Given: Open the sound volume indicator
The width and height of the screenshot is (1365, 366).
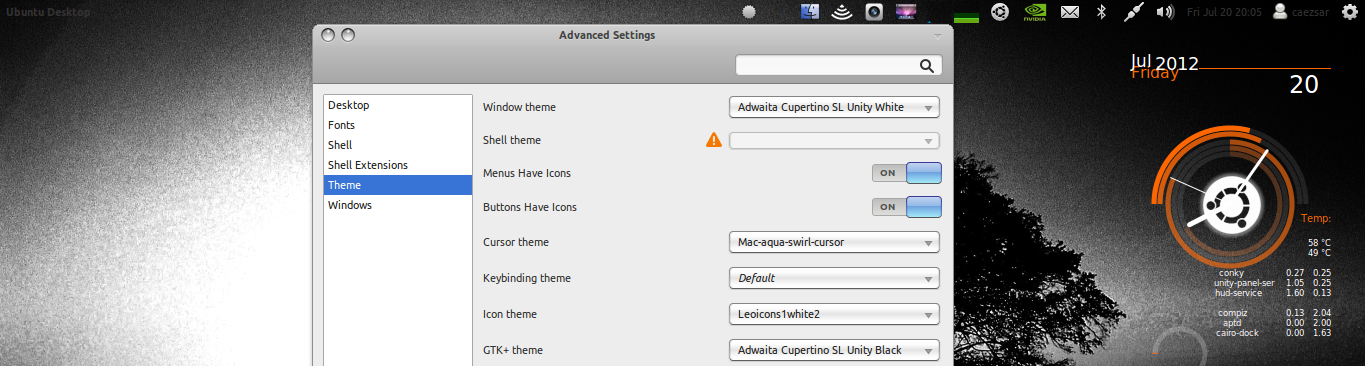Looking at the screenshot, I should click(x=1165, y=12).
